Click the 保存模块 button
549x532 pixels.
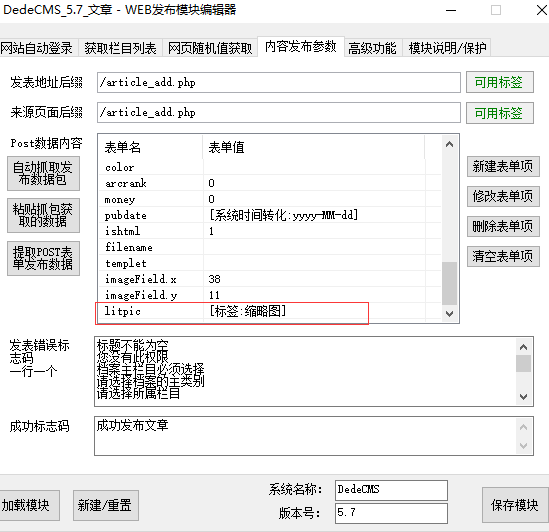click(x=514, y=505)
